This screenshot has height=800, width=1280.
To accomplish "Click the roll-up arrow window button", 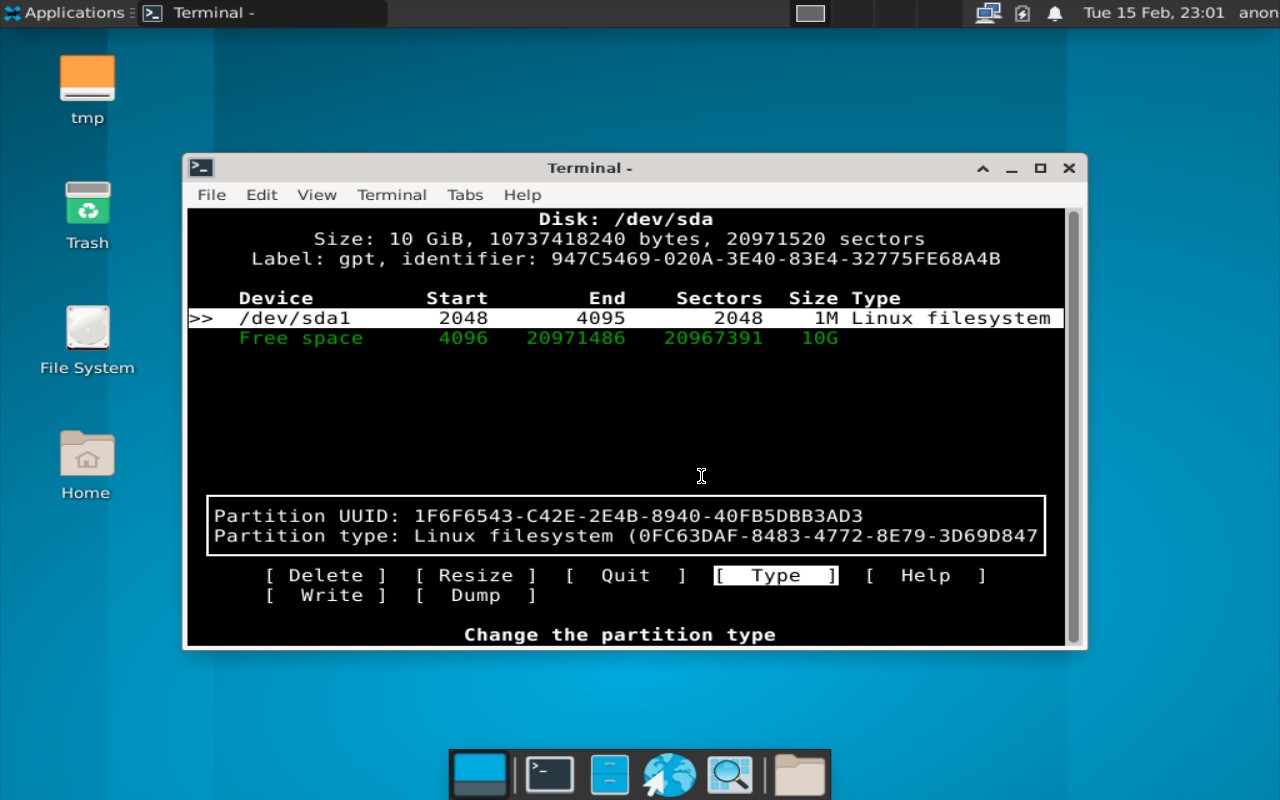I will point(983,168).
